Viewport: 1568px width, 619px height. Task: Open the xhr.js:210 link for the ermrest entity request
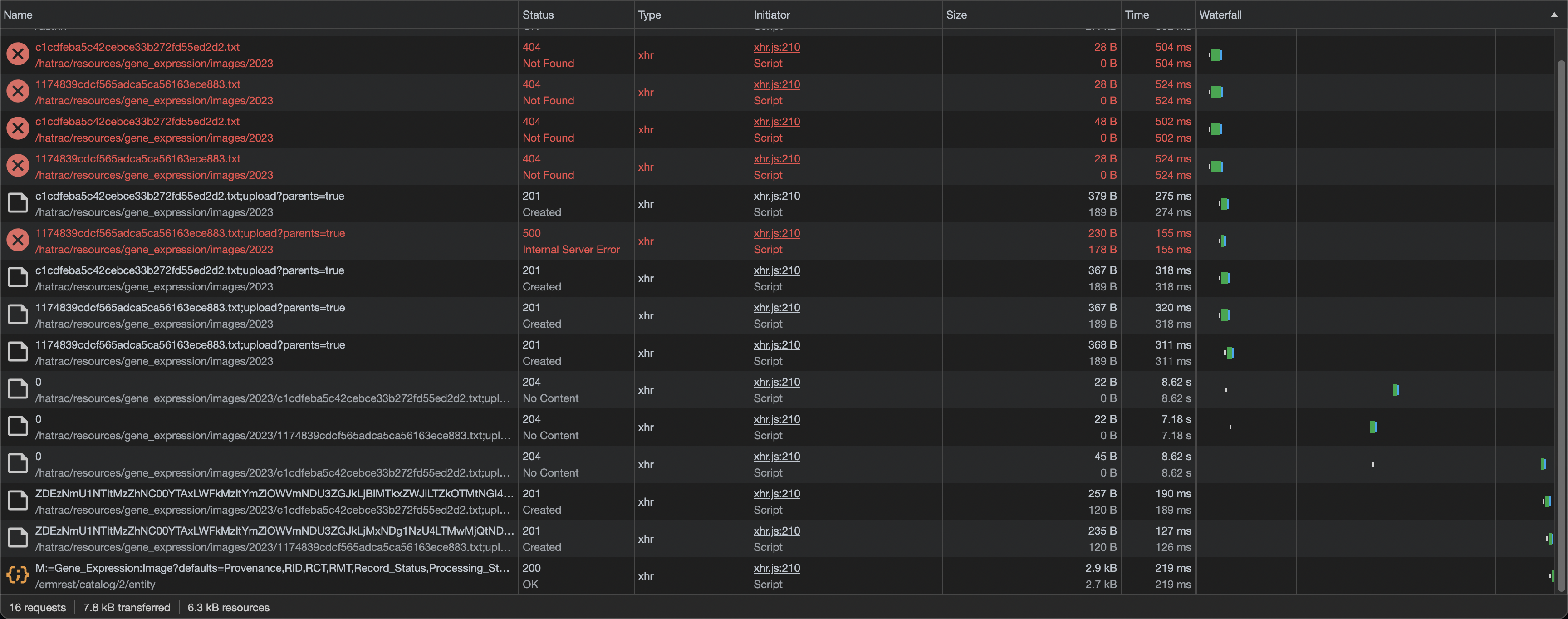776,569
